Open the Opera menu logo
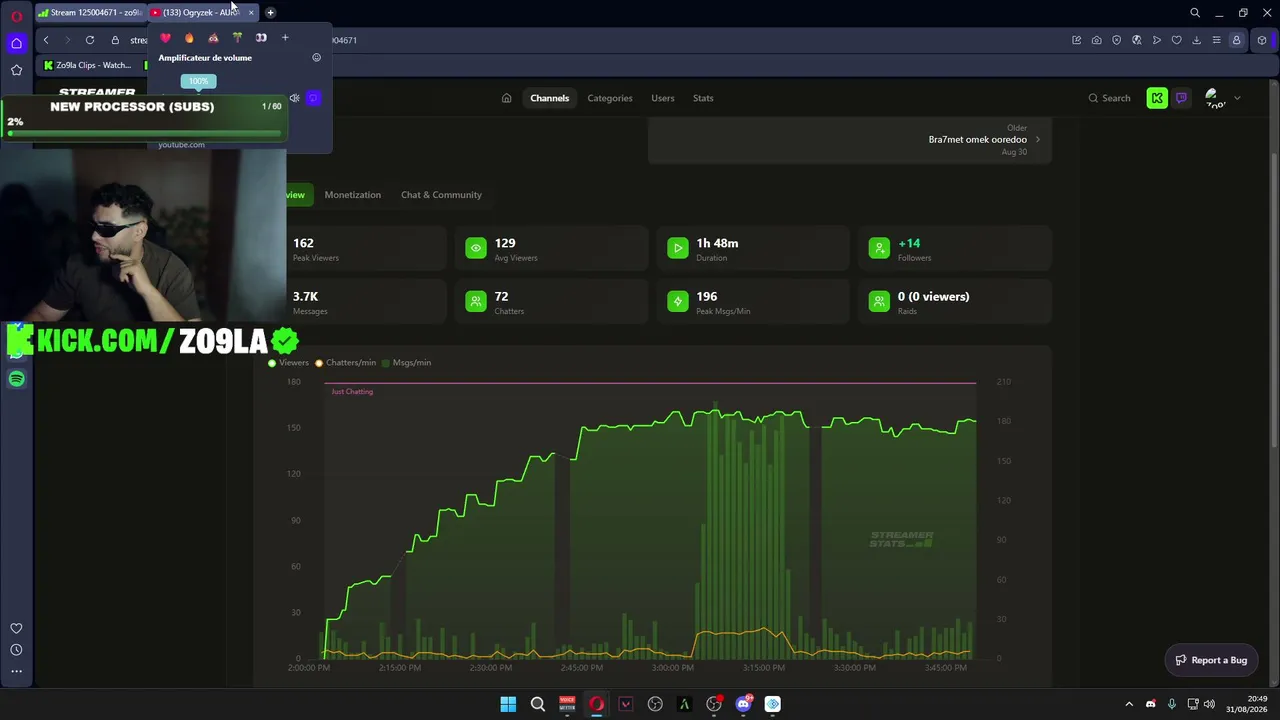 [x=16, y=16]
